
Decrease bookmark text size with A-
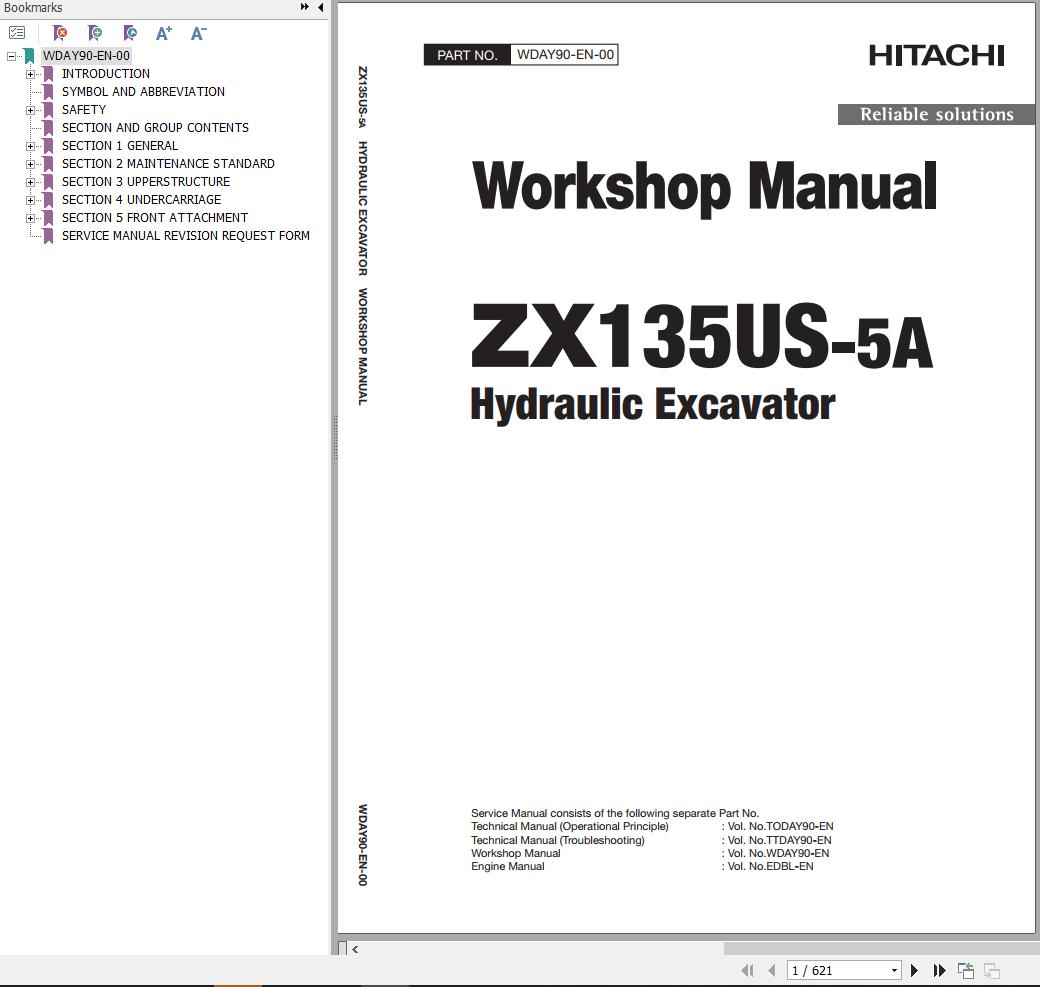(x=198, y=33)
